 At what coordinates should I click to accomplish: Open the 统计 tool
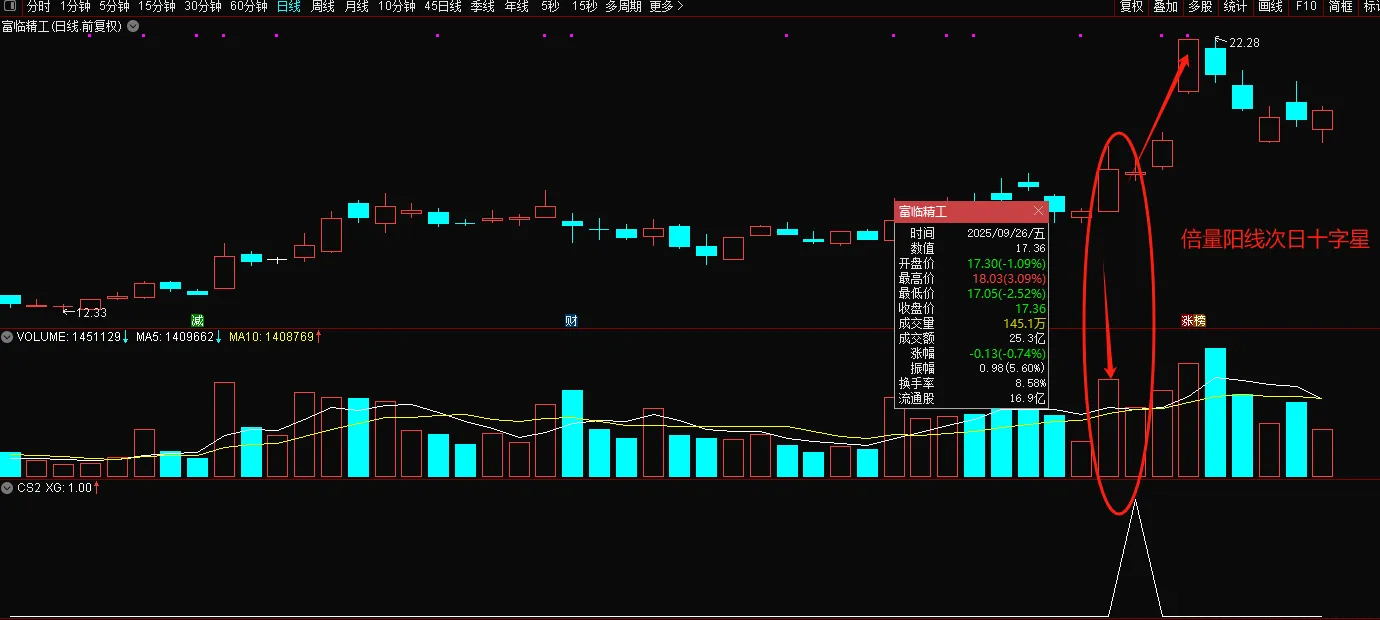(x=1235, y=6)
